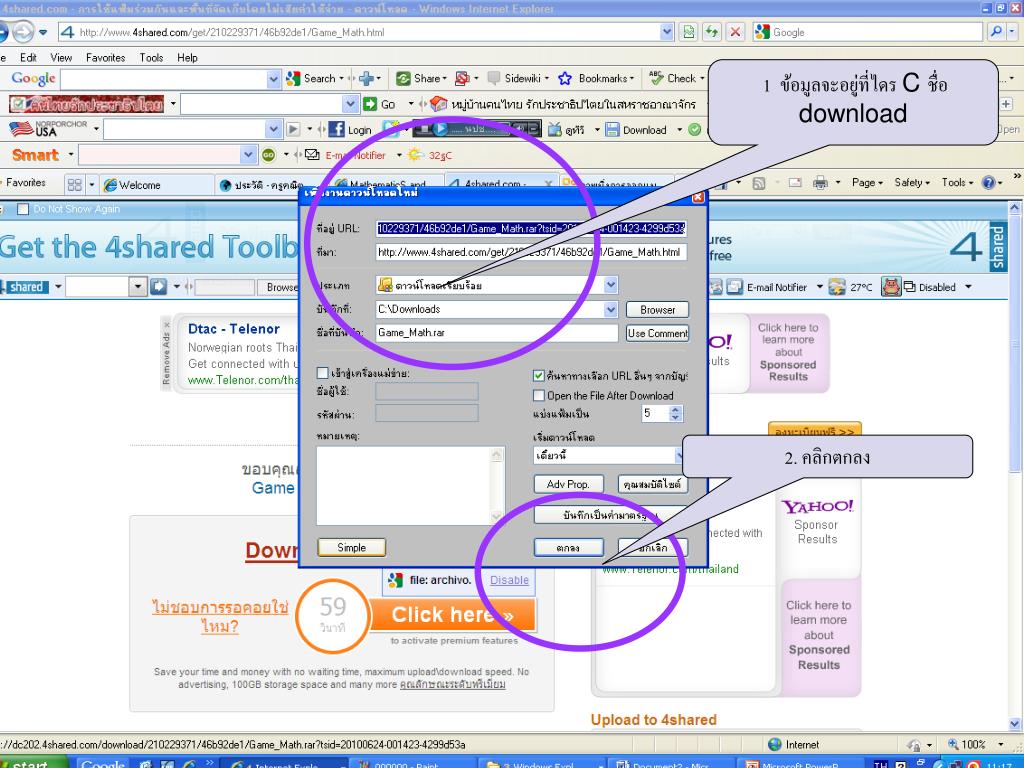Click the red monster icon on 4shared toolbar
Screen dimensions: 1024x768
coord(891,287)
